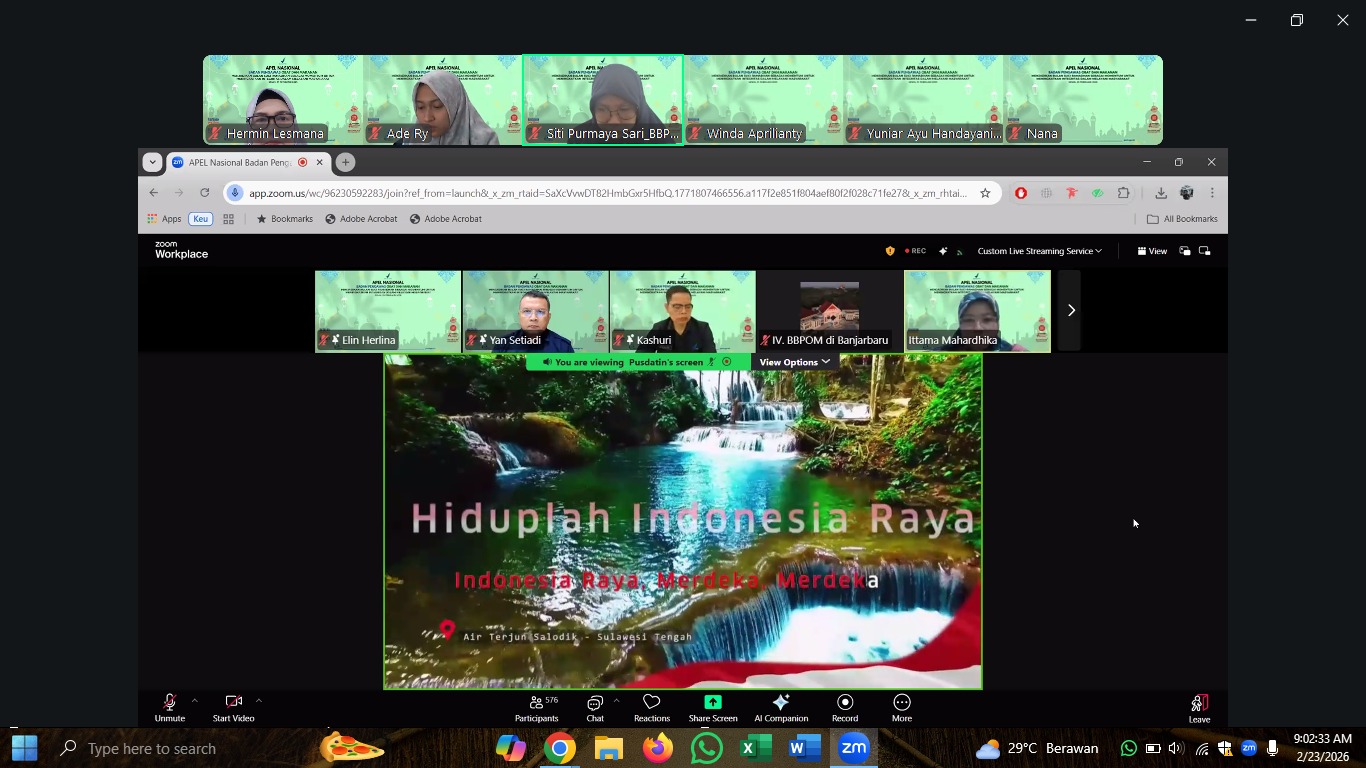Open AI Companion
Screen dimensions: 1366x768
[x=781, y=707]
